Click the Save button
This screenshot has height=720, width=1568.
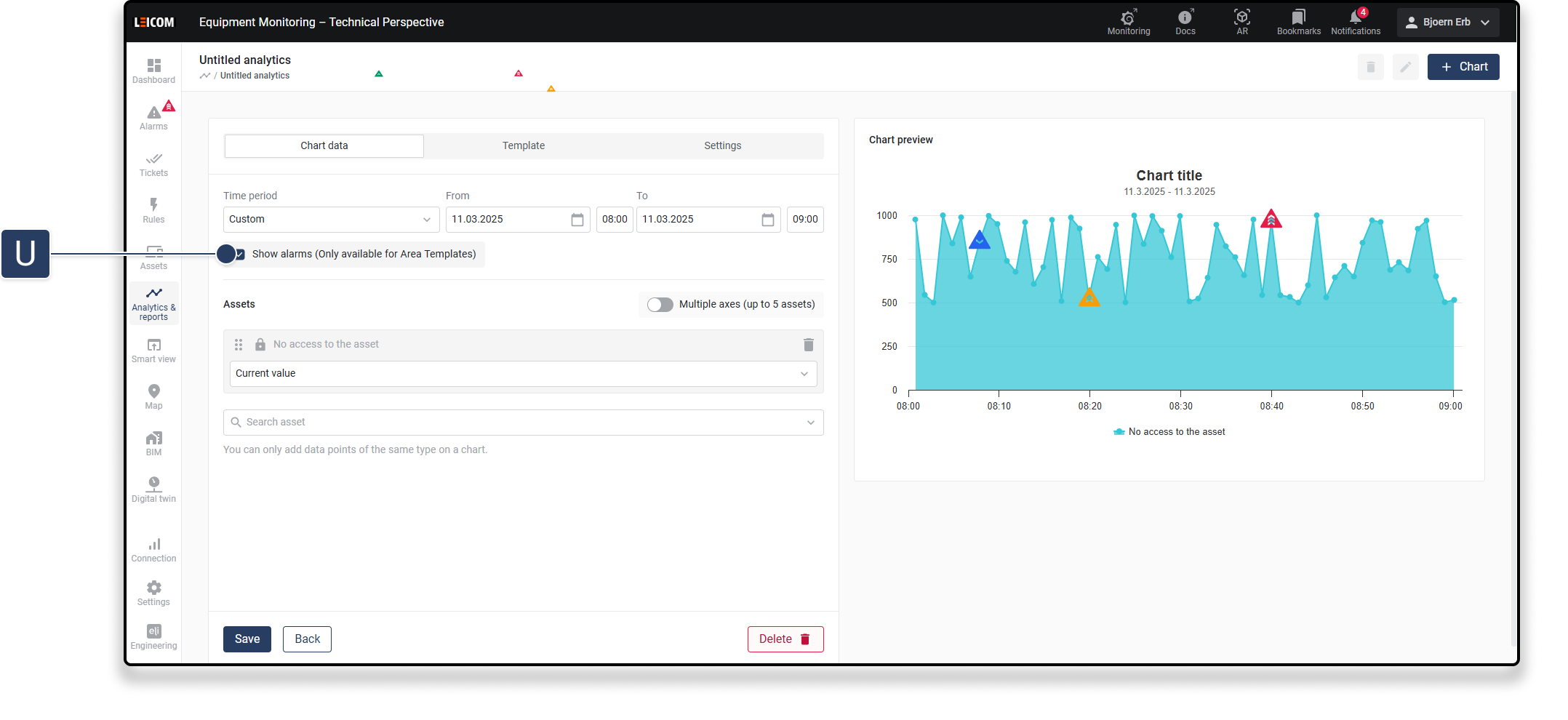click(x=247, y=639)
